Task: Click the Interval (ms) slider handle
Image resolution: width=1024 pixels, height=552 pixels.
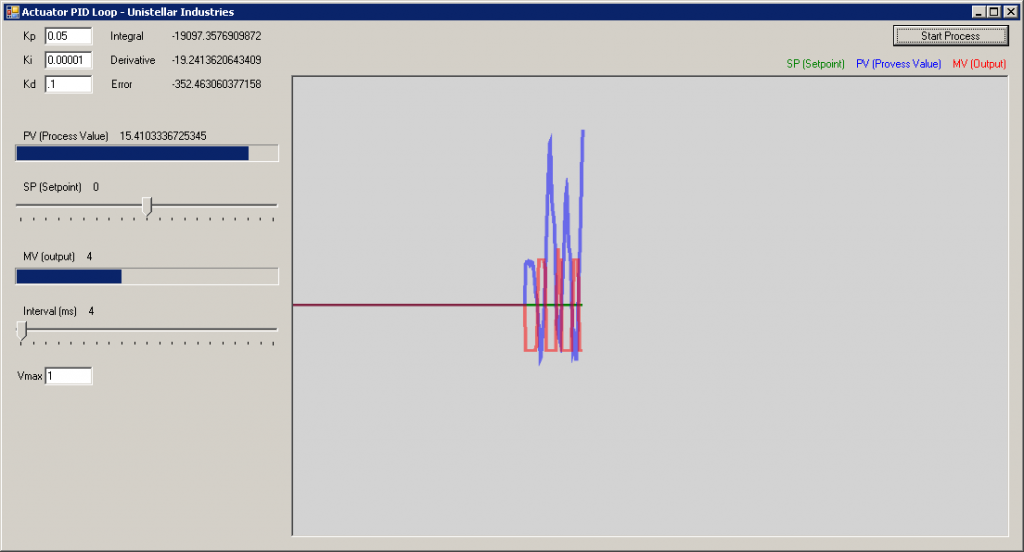Action: coord(23,331)
